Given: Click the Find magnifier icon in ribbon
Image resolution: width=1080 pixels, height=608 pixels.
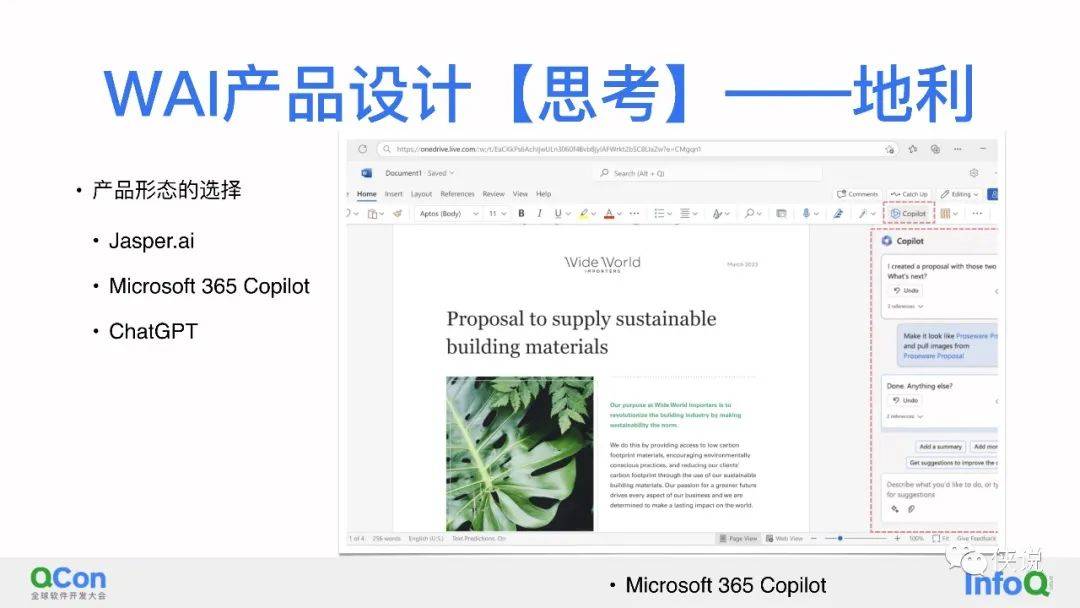Looking at the screenshot, I should pos(749,213).
